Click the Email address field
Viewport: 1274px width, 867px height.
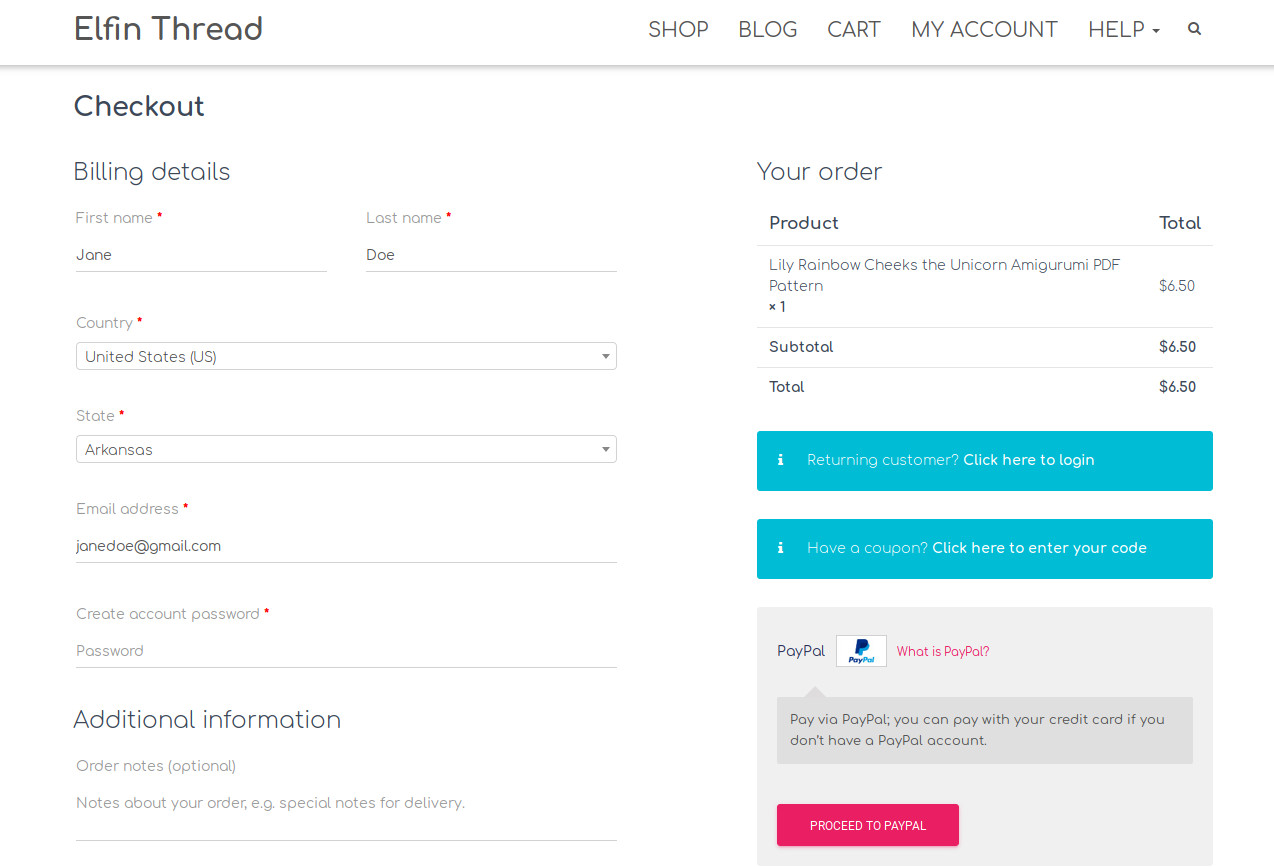point(346,546)
